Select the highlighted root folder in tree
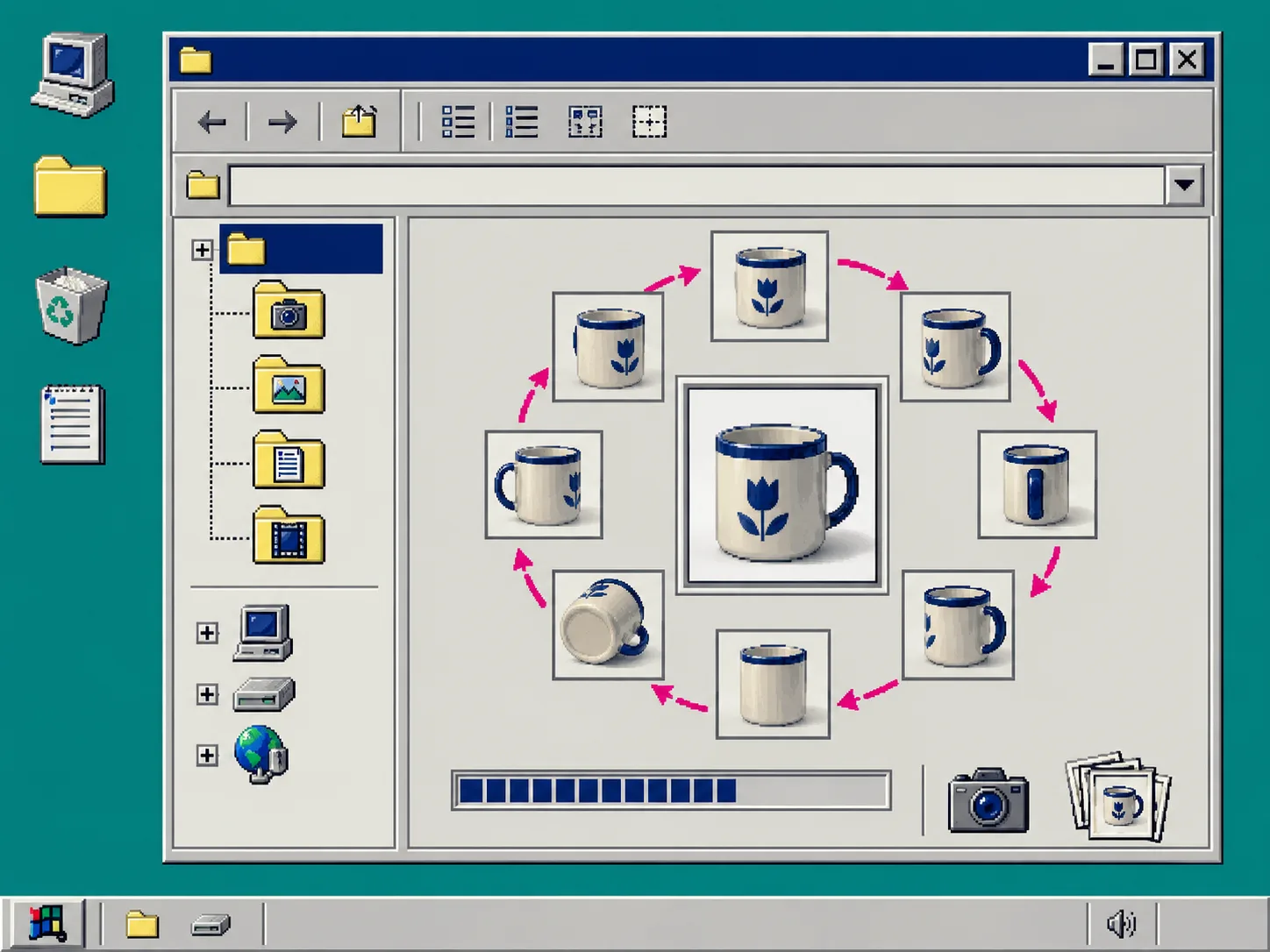 [x=301, y=249]
